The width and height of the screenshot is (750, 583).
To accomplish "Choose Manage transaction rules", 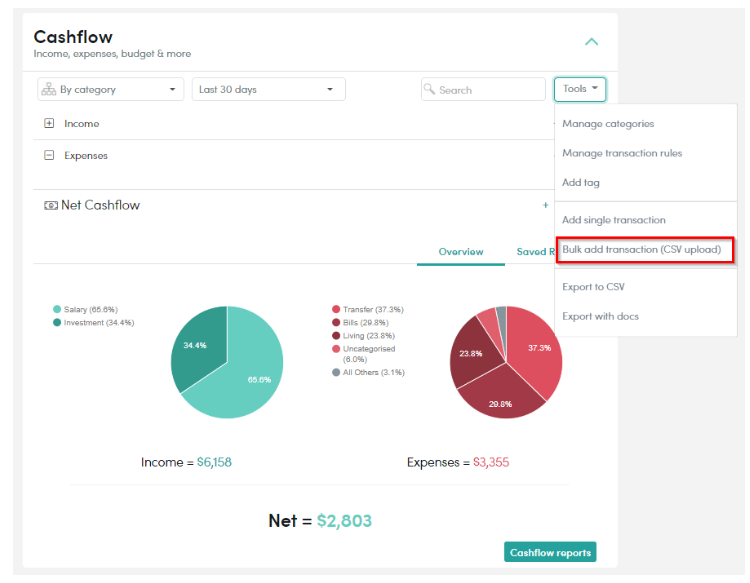I will (x=622, y=153).
